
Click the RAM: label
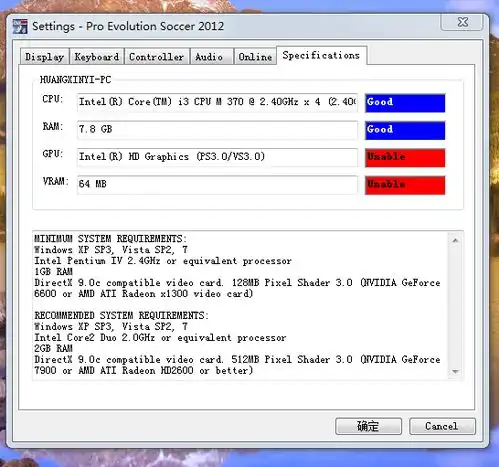tap(53, 127)
